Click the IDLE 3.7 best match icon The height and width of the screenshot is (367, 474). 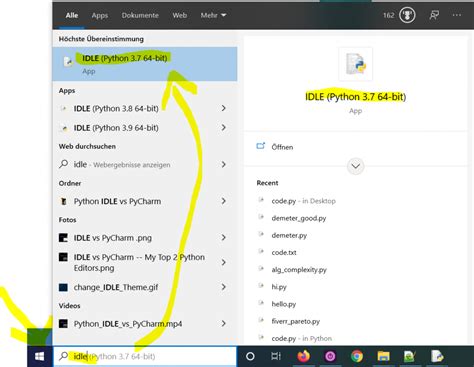[68, 61]
